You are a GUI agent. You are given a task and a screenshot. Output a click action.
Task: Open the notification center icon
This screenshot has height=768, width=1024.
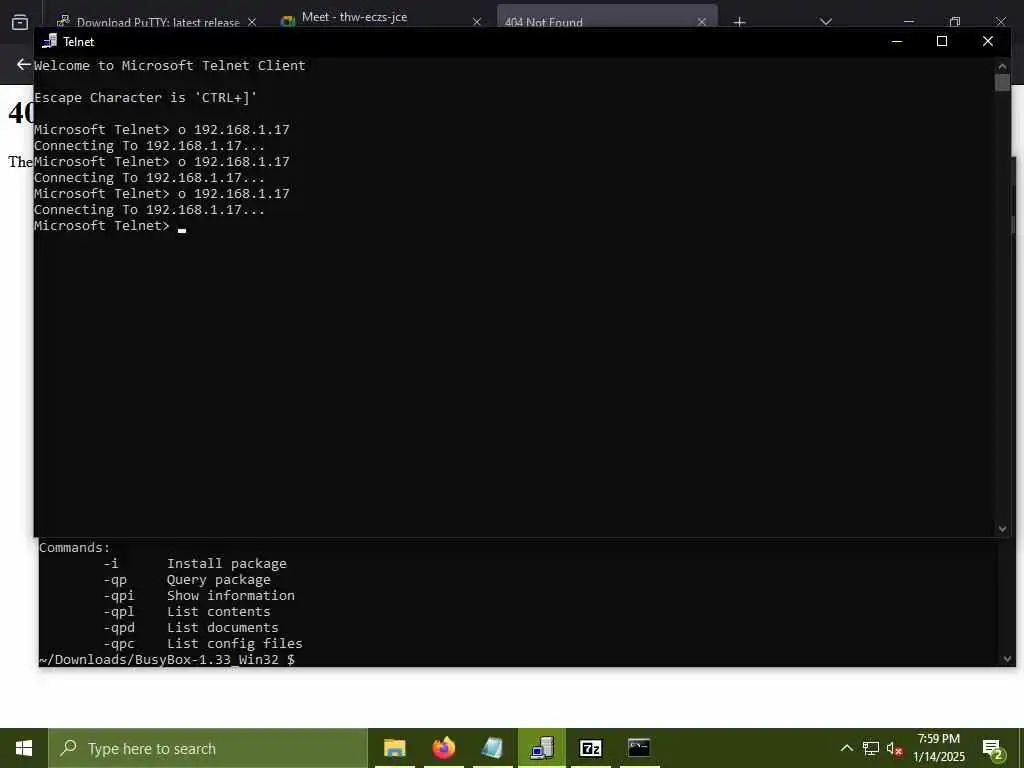(x=992, y=749)
